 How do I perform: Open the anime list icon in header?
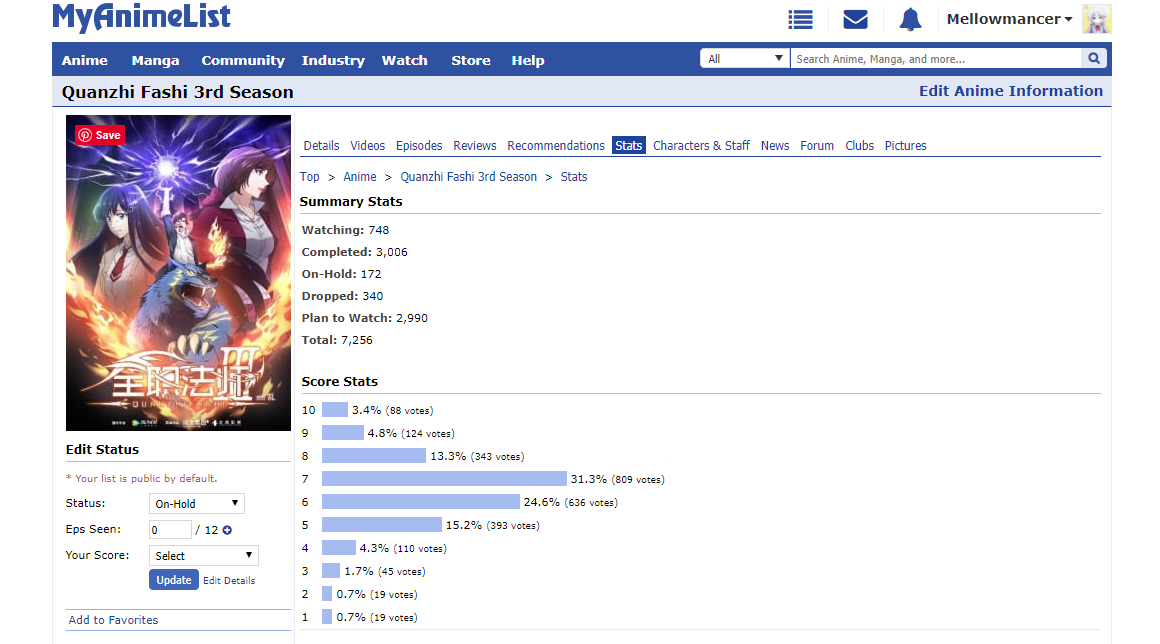800,19
